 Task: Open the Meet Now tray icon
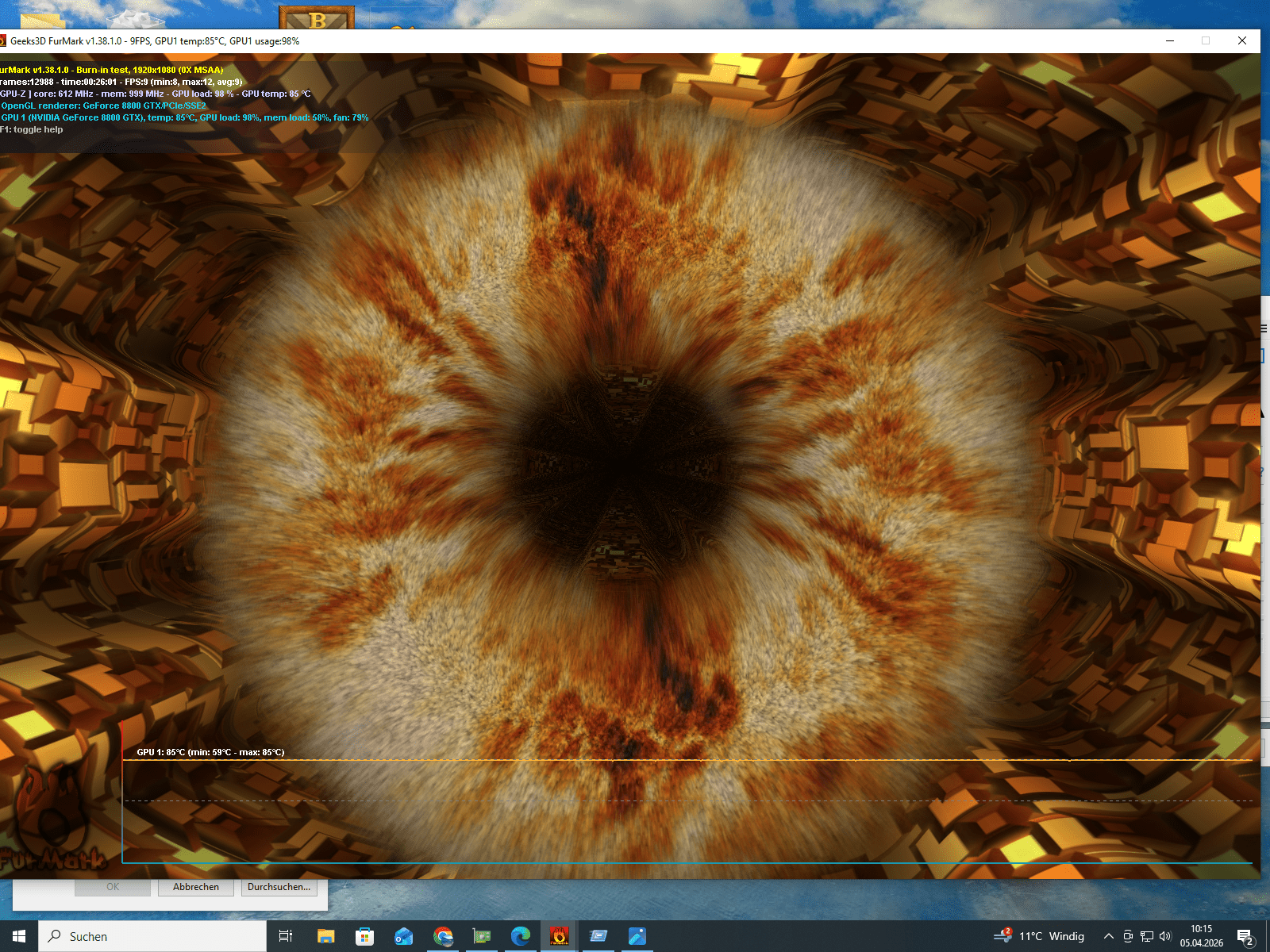[x=1128, y=936]
